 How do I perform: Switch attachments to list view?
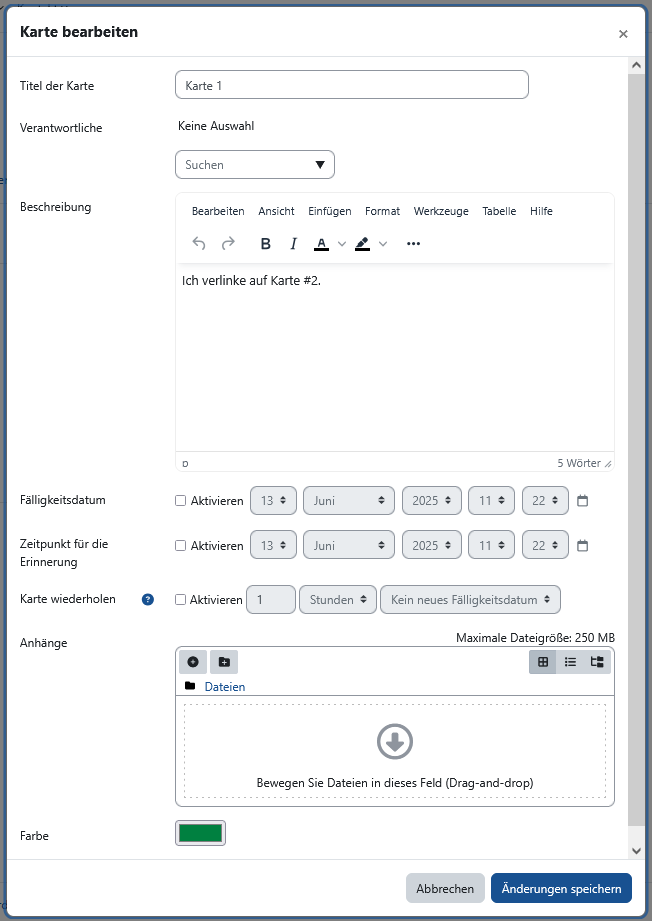tap(570, 662)
